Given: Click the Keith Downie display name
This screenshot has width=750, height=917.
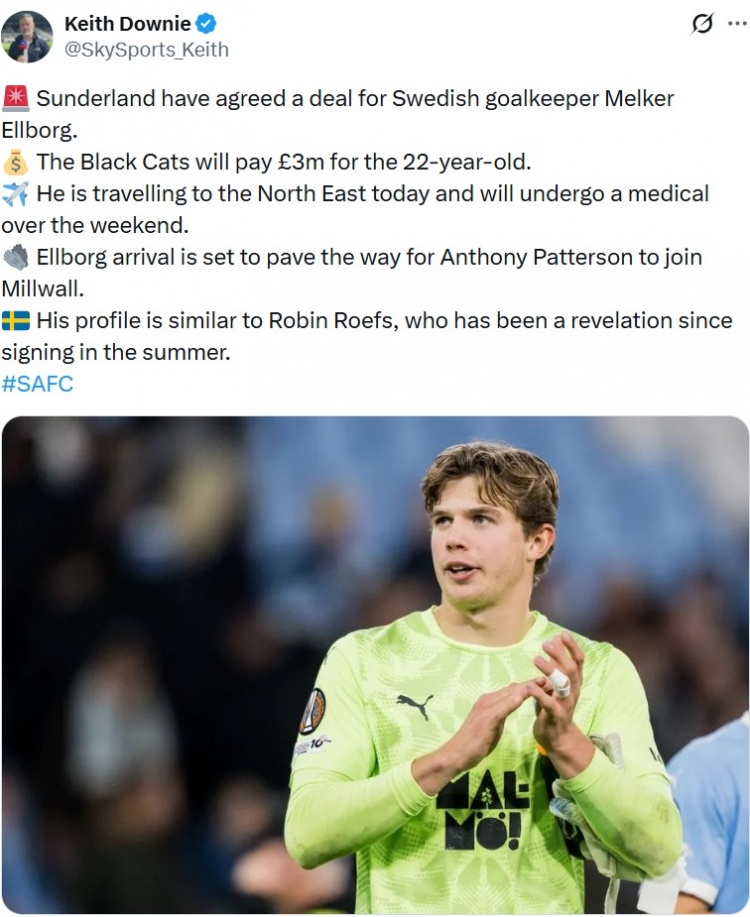Looking at the screenshot, I should tap(128, 24).
